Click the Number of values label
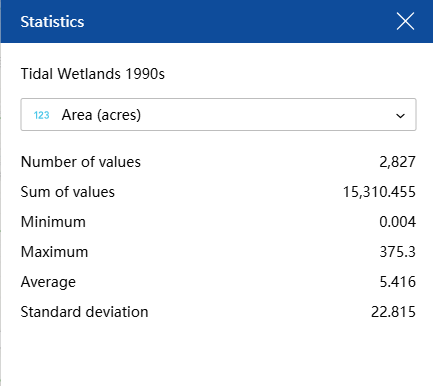The image size is (433, 386). click(81, 162)
